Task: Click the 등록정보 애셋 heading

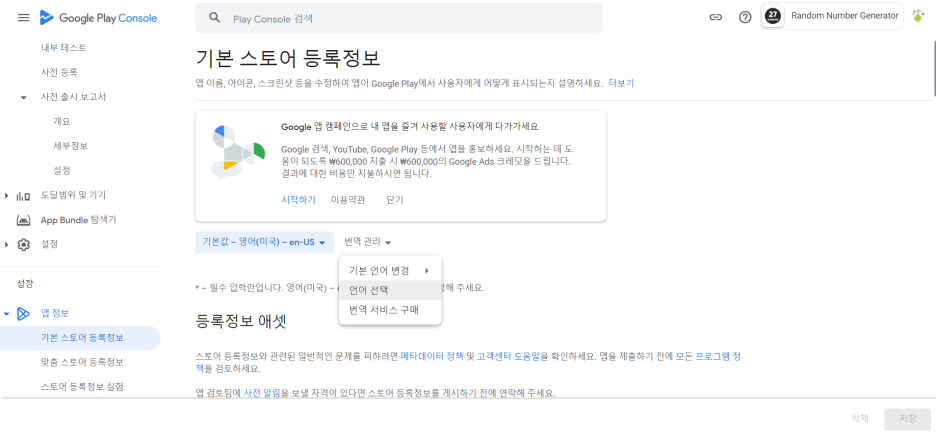Action: pos(241,322)
